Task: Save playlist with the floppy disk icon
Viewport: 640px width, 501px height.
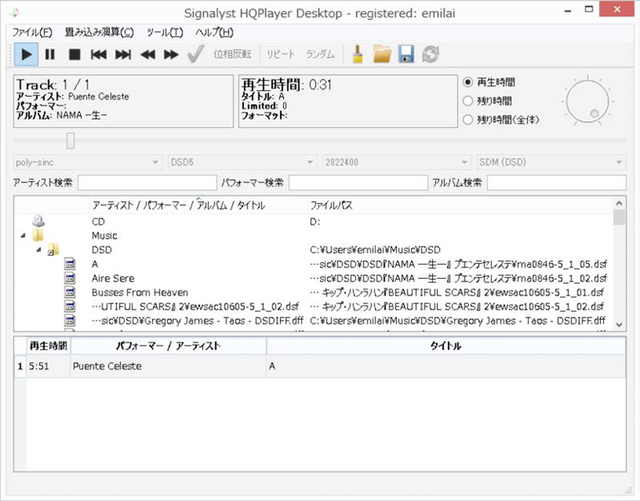Action: click(406, 54)
